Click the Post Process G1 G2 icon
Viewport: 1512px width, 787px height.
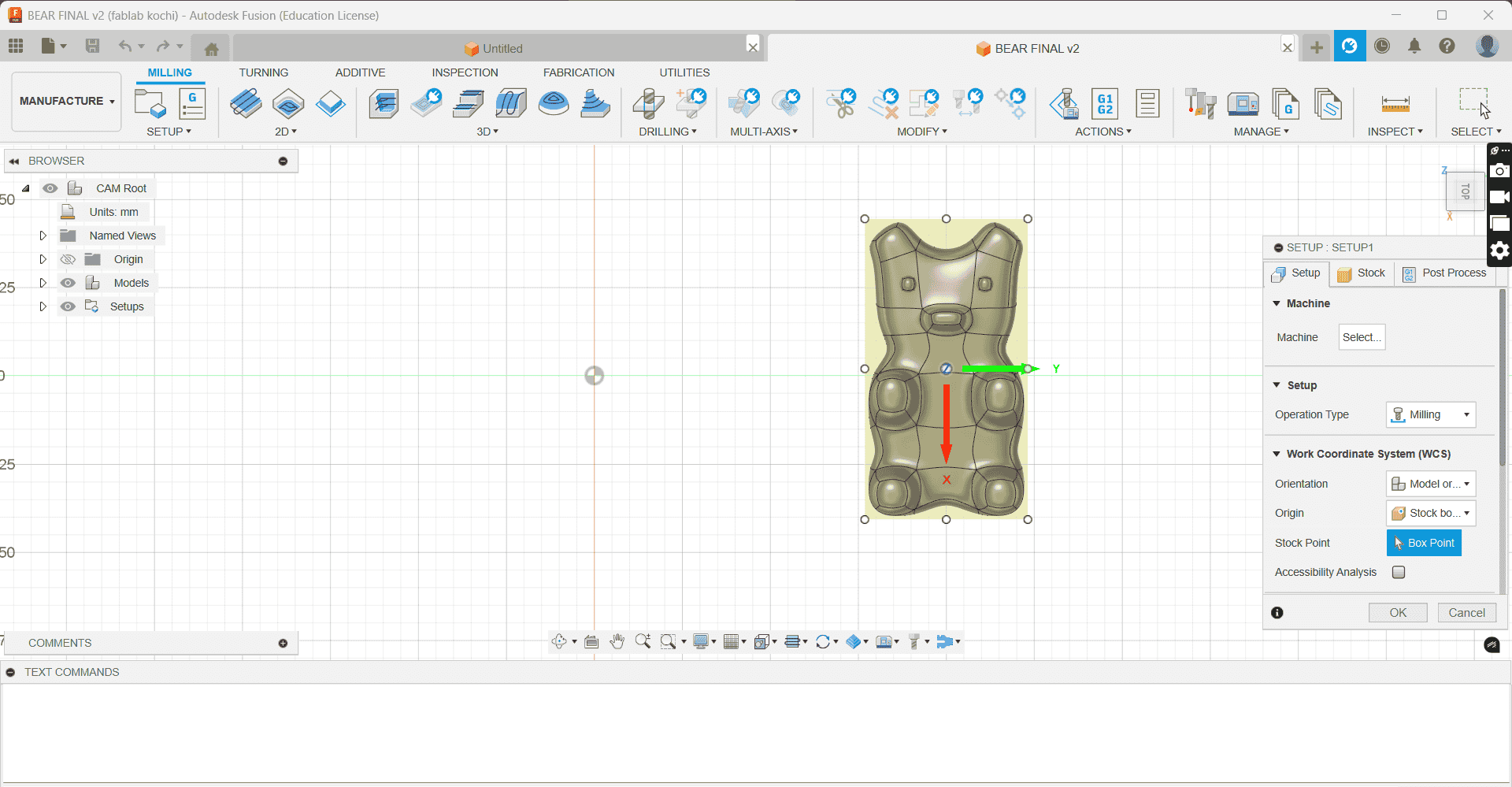1106,103
